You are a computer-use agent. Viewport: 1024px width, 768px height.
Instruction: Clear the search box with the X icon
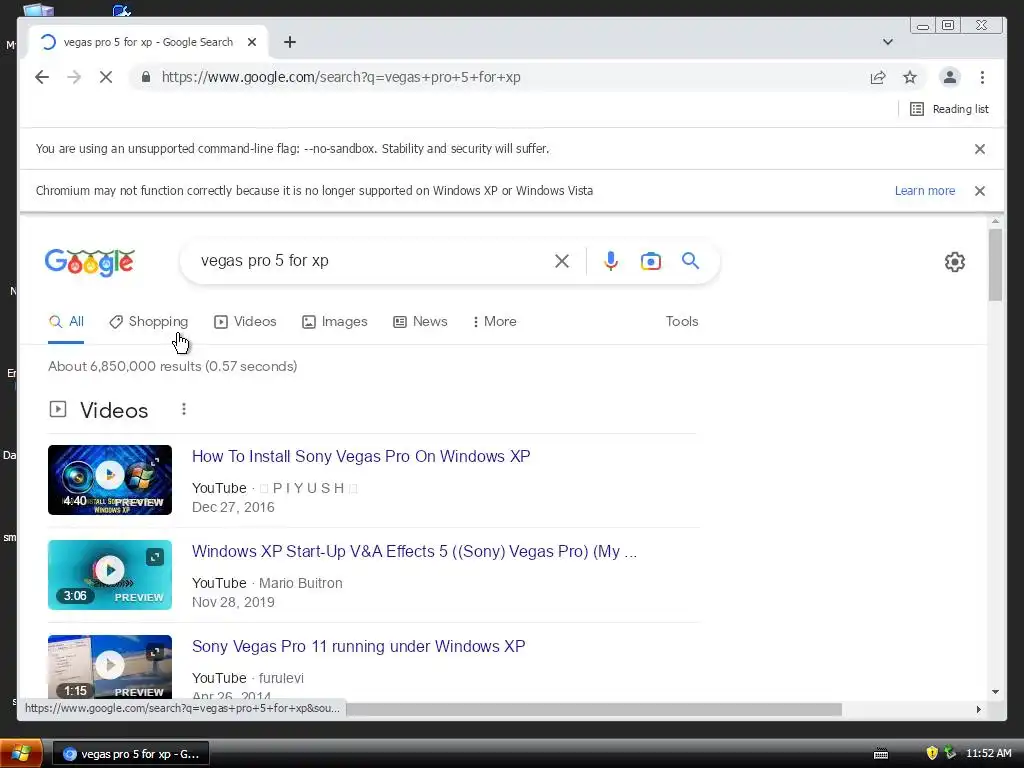[x=562, y=261]
